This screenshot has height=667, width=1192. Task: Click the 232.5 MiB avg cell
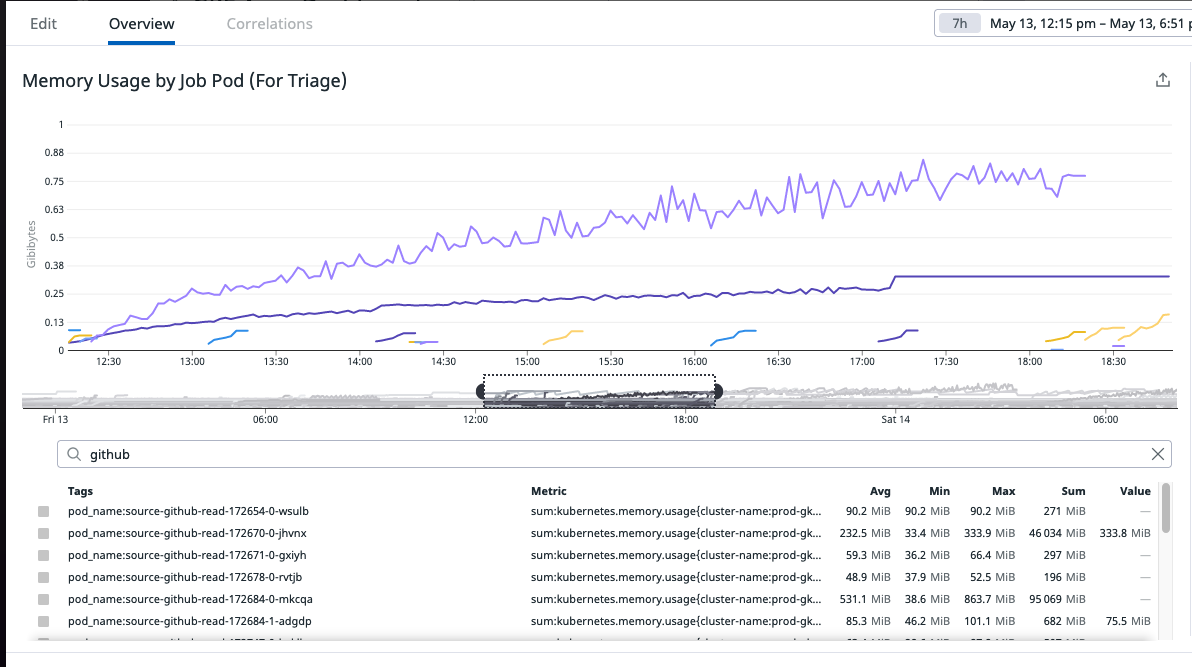click(865, 533)
